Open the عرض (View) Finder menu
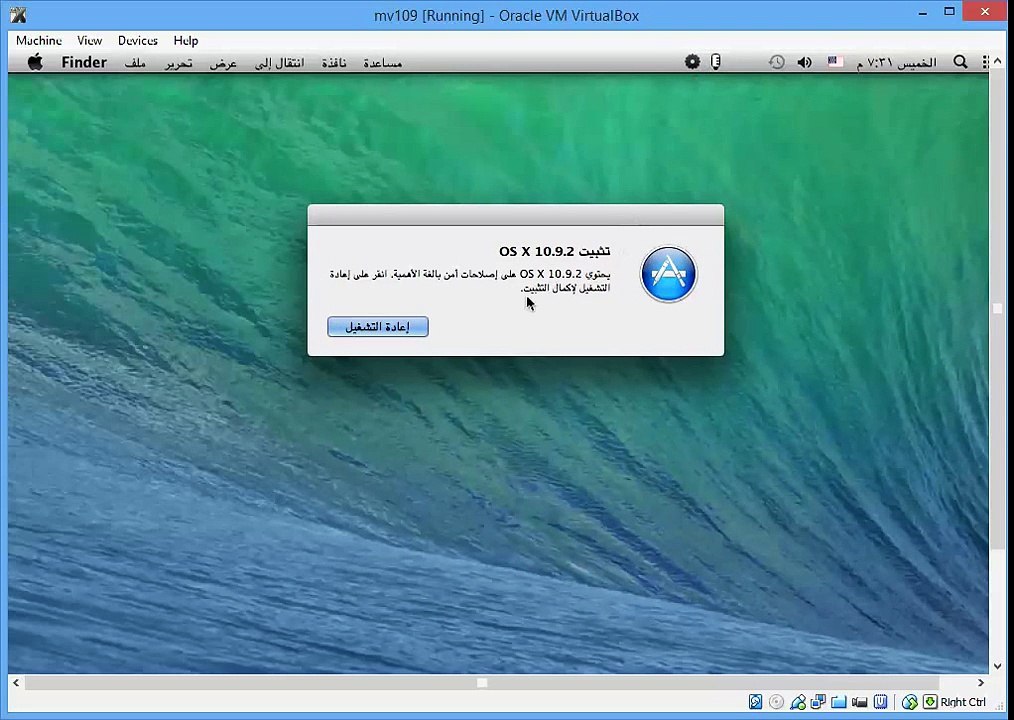Image resolution: width=1014 pixels, height=720 pixels. click(223, 63)
